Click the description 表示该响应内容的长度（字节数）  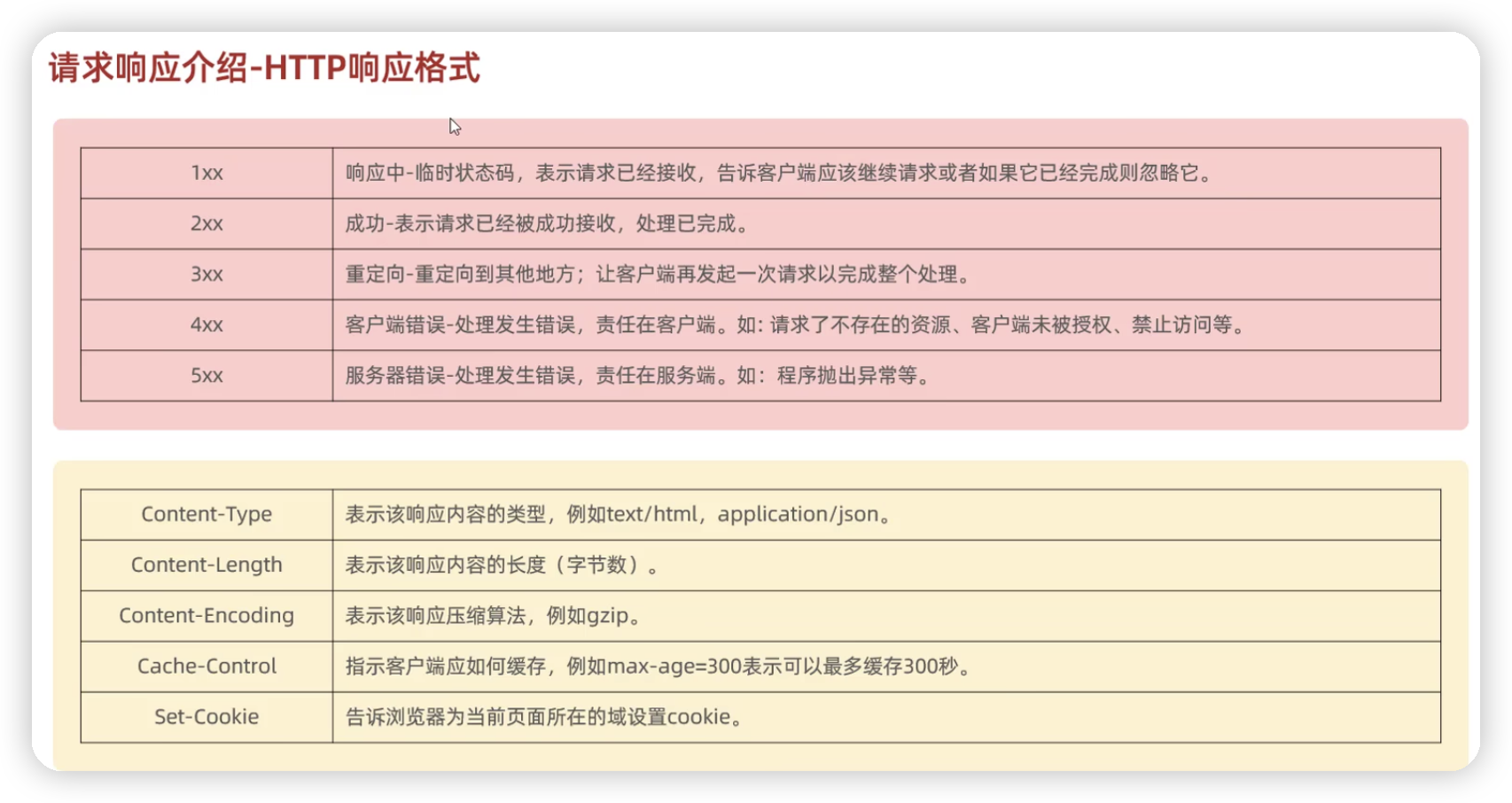503,565
